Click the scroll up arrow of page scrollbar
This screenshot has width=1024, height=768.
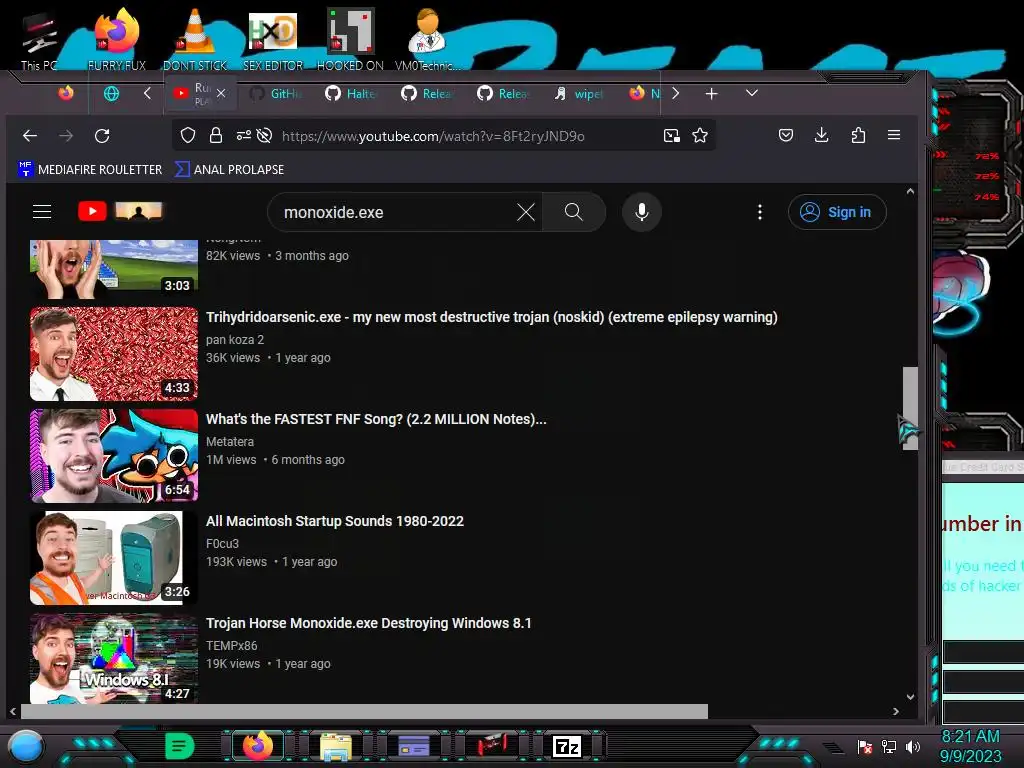click(x=910, y=192)
